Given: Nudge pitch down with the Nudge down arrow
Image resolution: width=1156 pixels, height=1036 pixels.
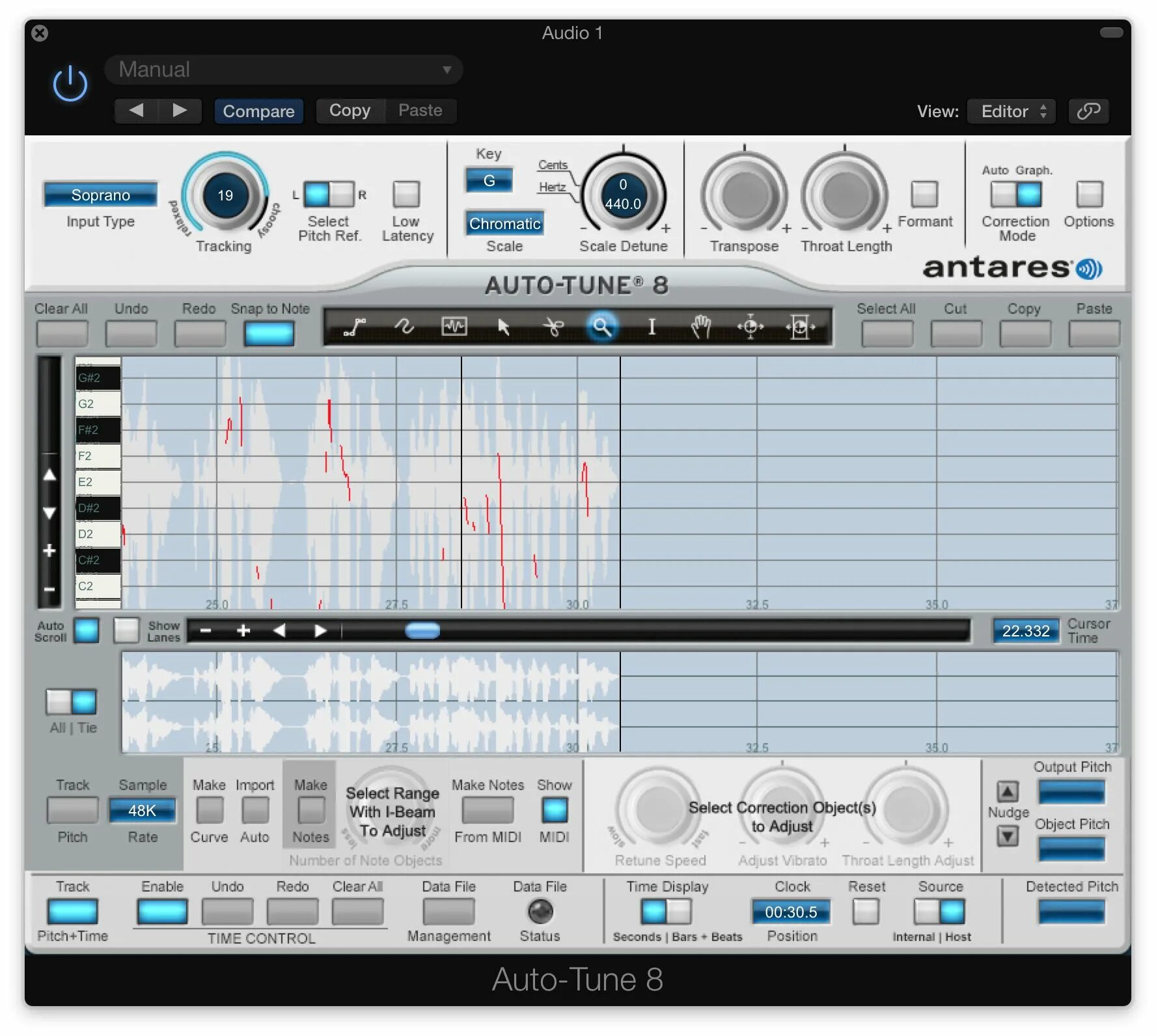Looking at the screenshot, I should point(1008,836).
